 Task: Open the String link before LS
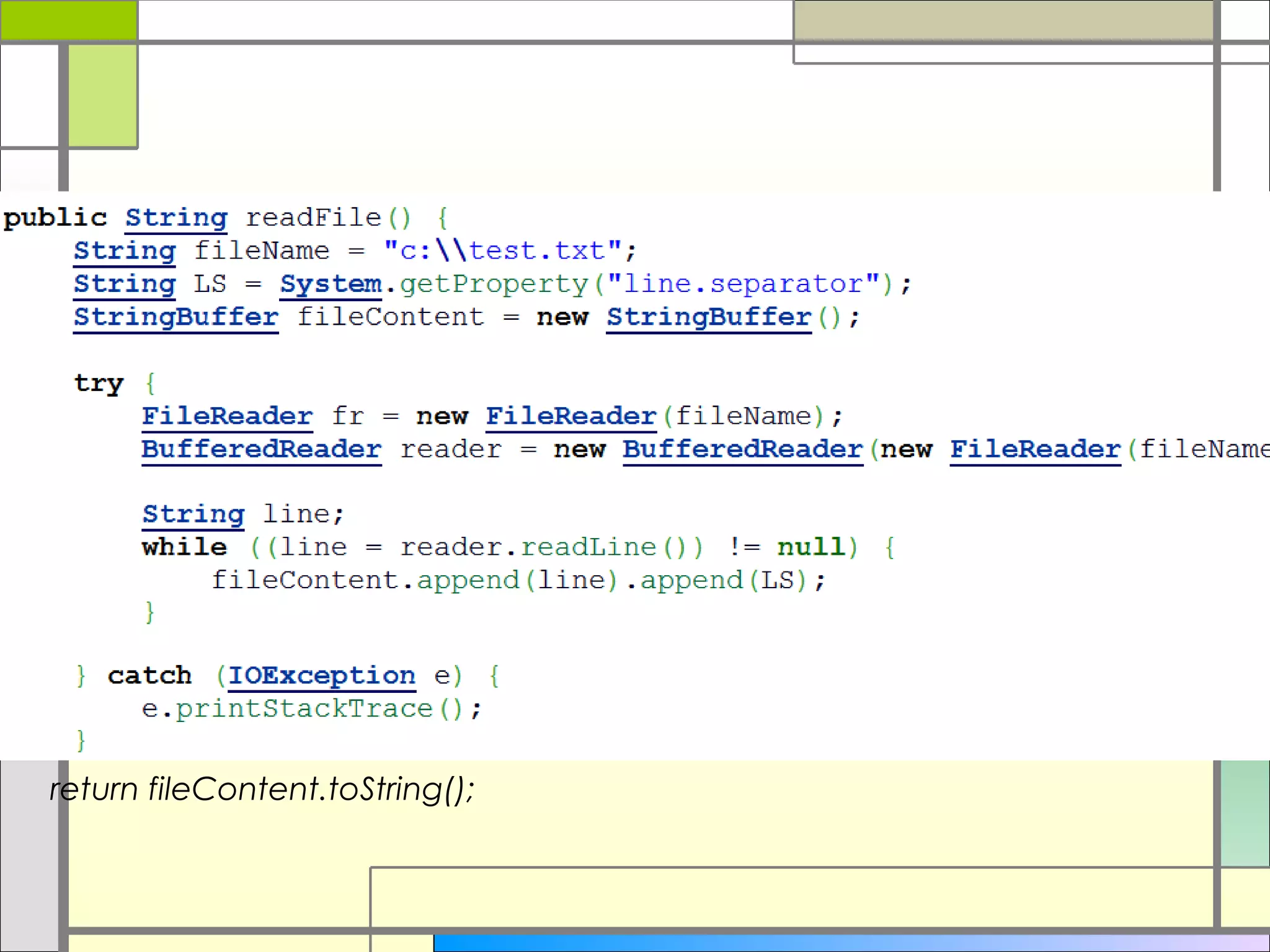point(125,284)
